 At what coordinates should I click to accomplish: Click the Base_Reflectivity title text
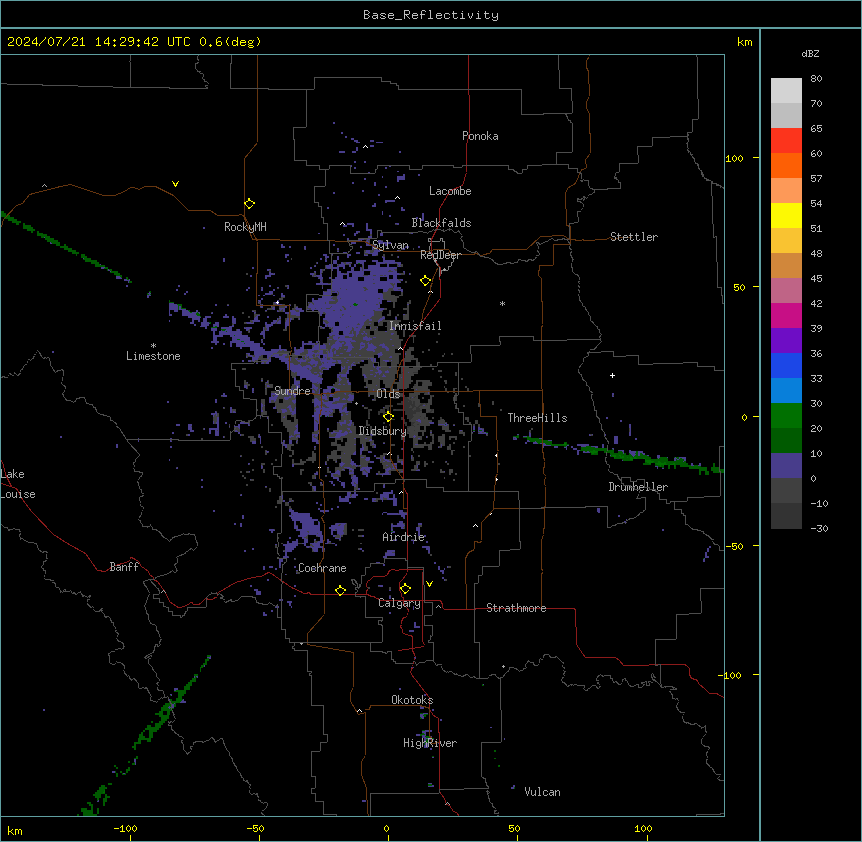tap(431, 15)
